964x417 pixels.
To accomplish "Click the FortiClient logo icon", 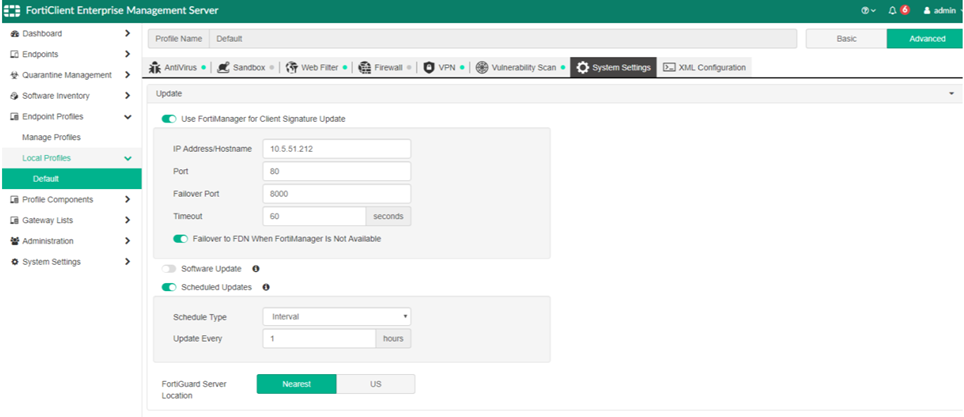I will pos(13,10).
